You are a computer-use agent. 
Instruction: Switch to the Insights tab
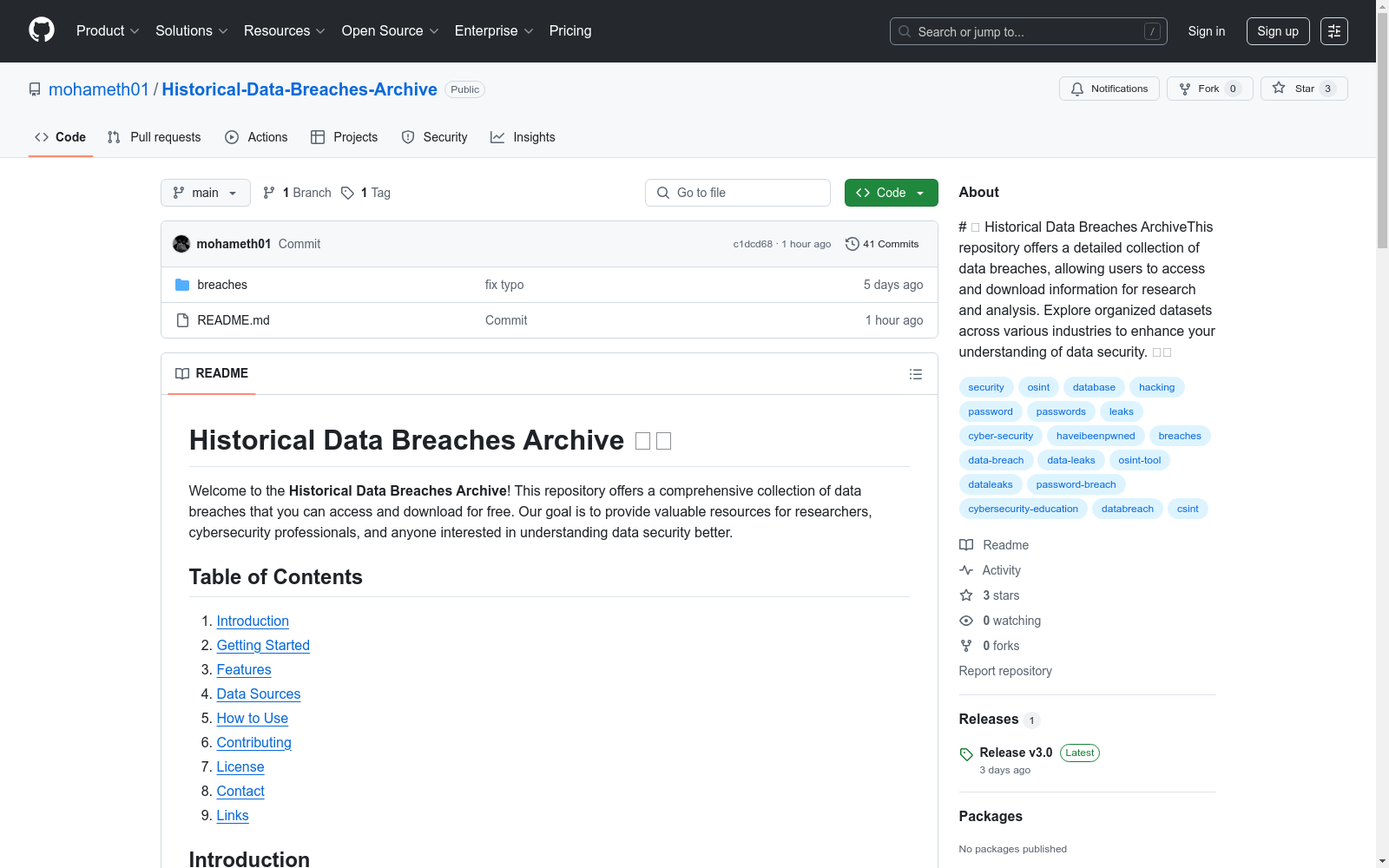click(523, 137)
